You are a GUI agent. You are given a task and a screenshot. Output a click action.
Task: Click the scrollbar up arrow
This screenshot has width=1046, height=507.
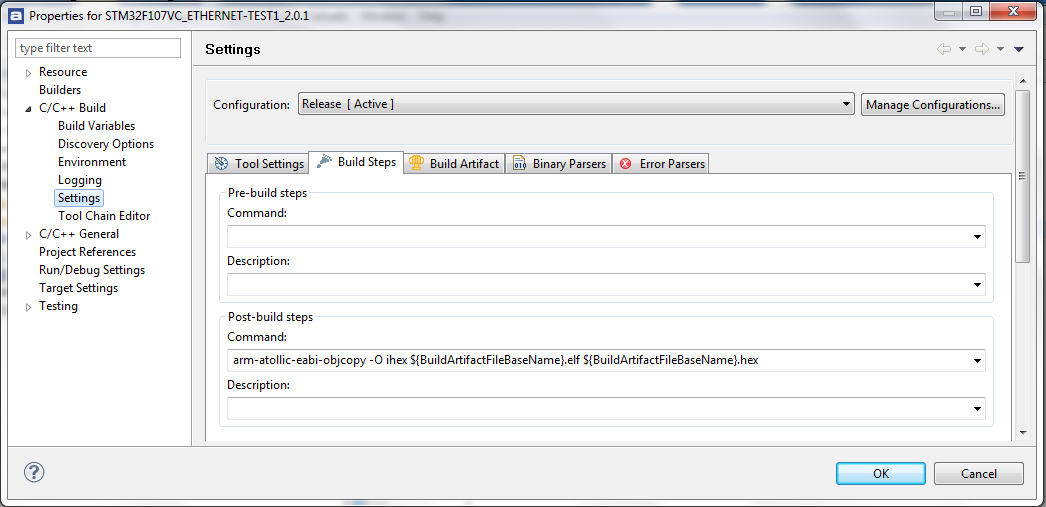pos(1023,80)
